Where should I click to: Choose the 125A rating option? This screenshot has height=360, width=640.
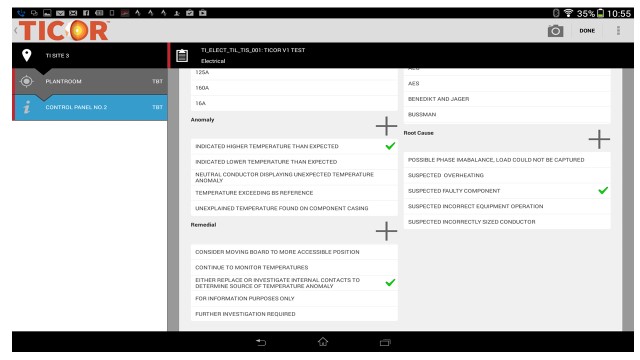coord(294,73)
